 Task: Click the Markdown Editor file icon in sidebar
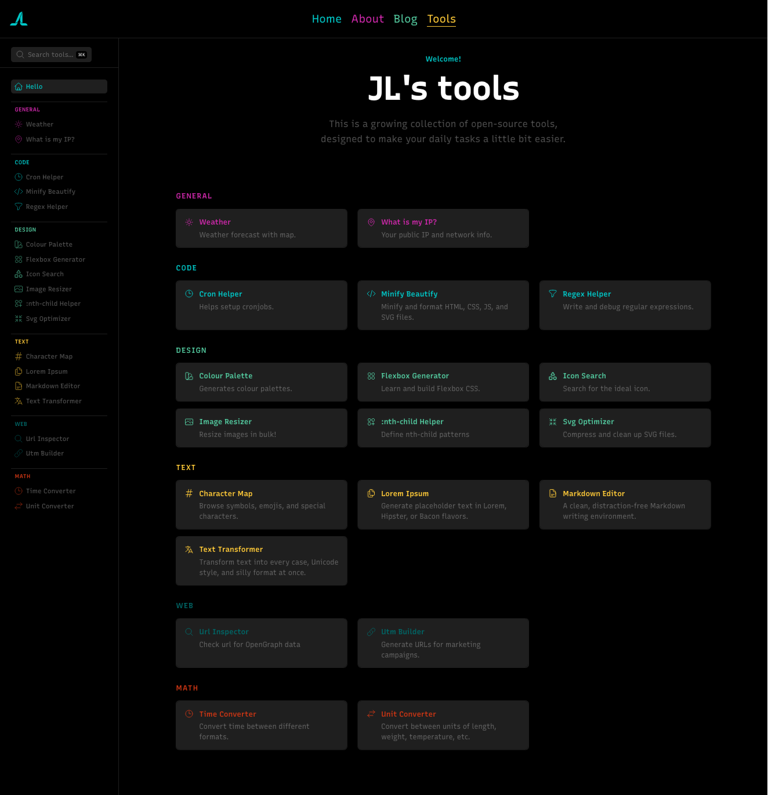[18, 386]
